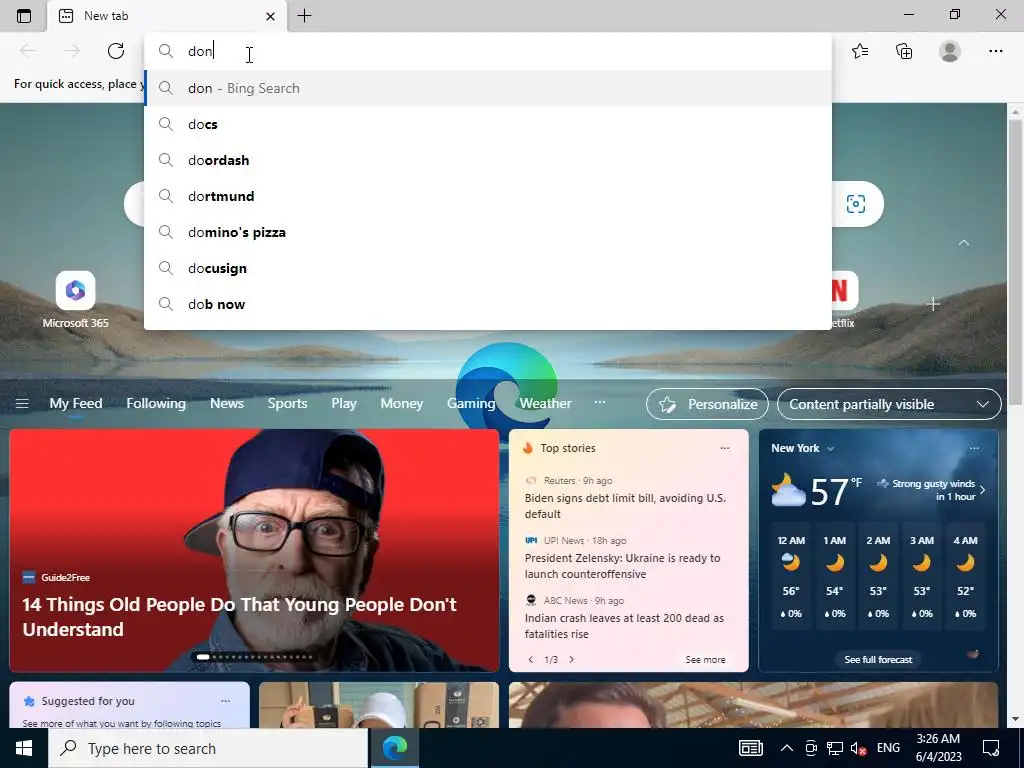Open the Collections icon
The height and width of the screenshot is (768, 1024).
tap(904, 51)
